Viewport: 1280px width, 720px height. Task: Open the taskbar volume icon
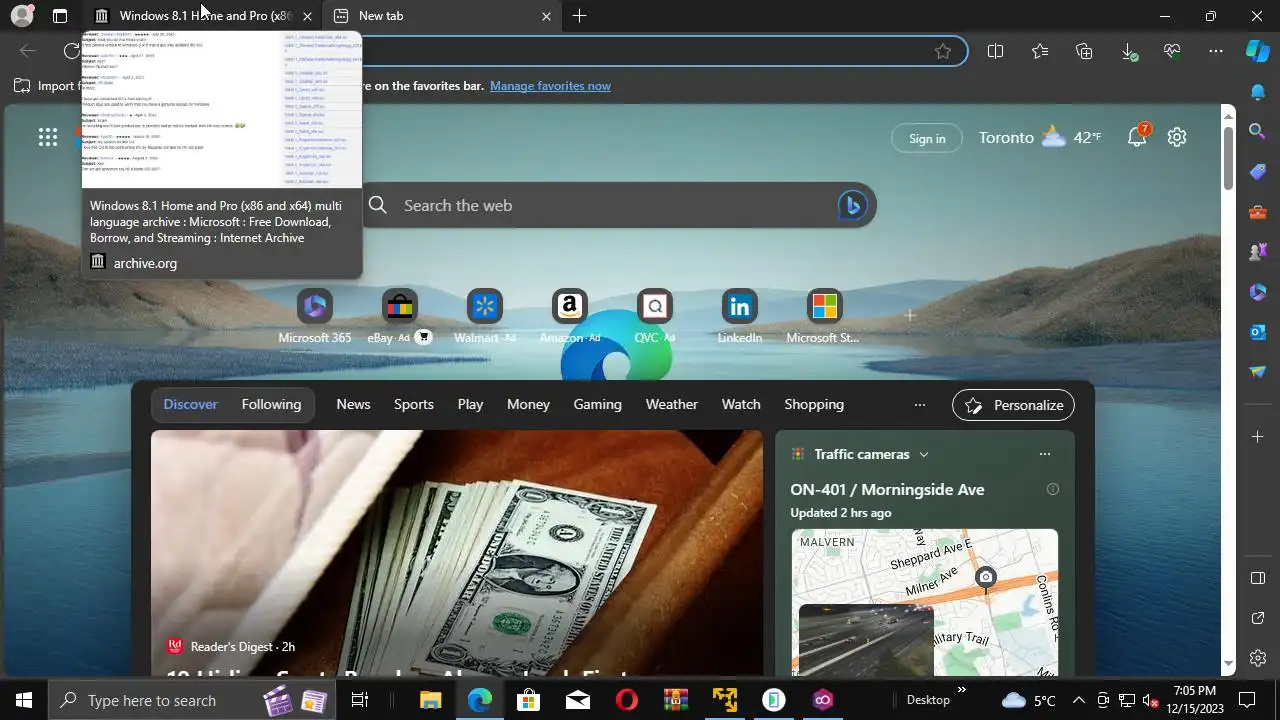(1150, 700)
